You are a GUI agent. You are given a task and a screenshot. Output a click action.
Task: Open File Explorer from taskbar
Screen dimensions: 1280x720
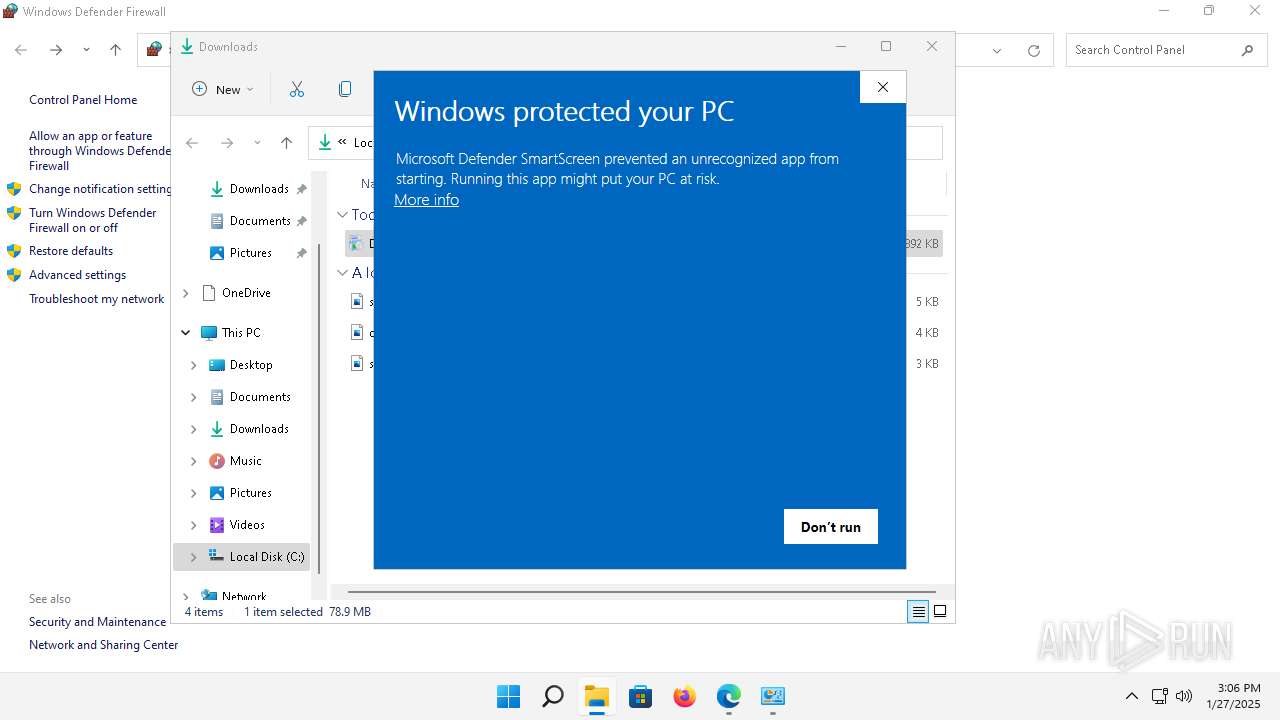point(597,696)
